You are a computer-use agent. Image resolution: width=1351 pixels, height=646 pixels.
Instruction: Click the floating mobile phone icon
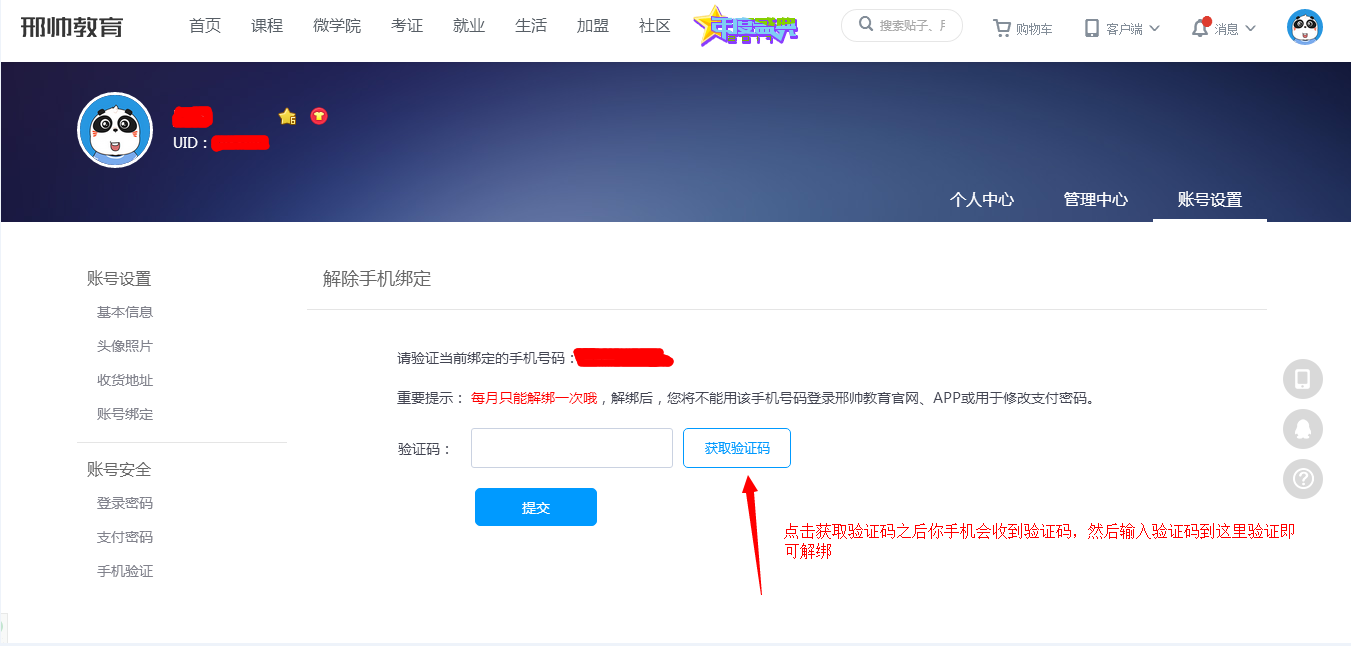1302,379
